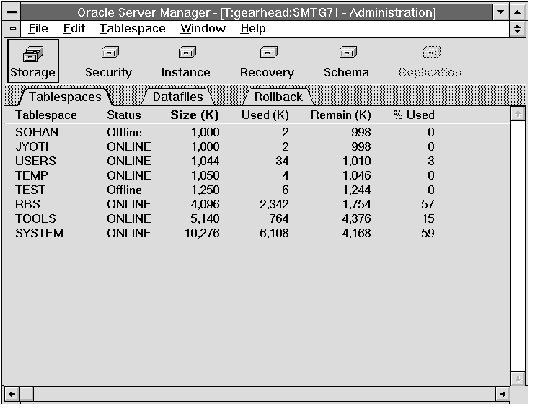
Task: Click the horizontal scrollbar thumb
Action: [x=27, y=395]
